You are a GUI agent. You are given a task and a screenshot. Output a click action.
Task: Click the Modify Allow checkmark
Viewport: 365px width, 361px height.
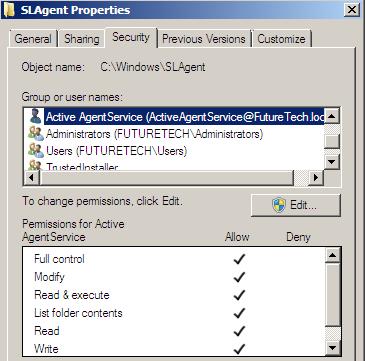(x=239, y=277)
